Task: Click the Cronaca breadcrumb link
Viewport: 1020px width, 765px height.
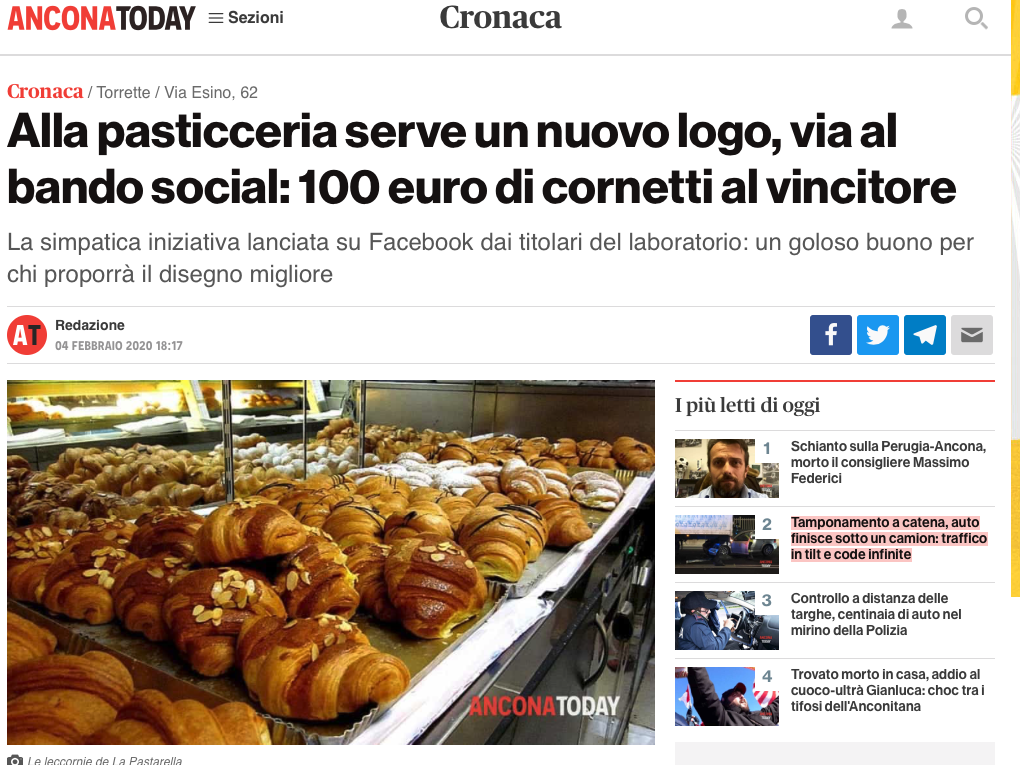Action: (x=45, y=92)
